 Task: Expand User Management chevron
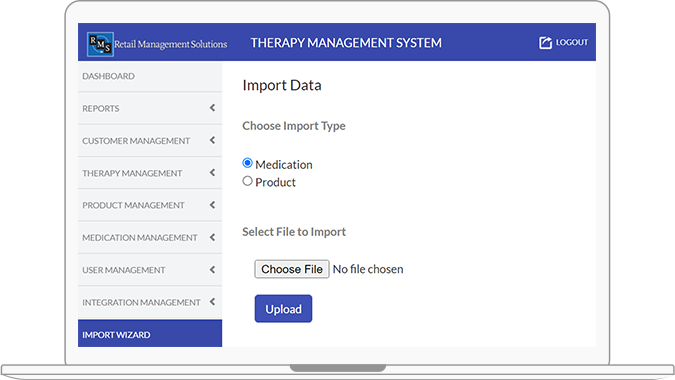[x=212, y=270]
